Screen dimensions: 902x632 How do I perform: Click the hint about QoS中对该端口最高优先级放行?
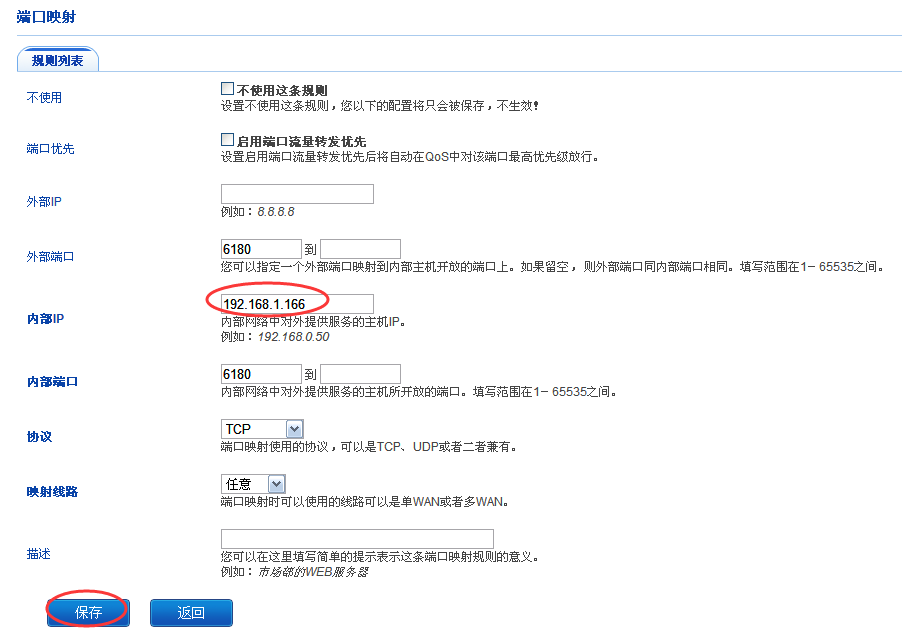(410, 156)
